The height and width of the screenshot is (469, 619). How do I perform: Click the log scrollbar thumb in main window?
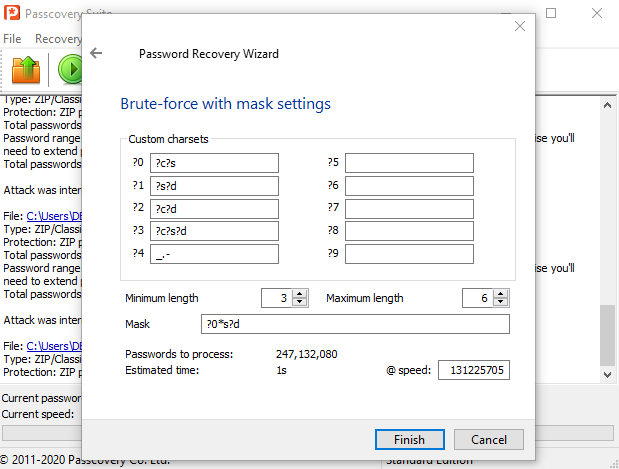pos(607,335)
